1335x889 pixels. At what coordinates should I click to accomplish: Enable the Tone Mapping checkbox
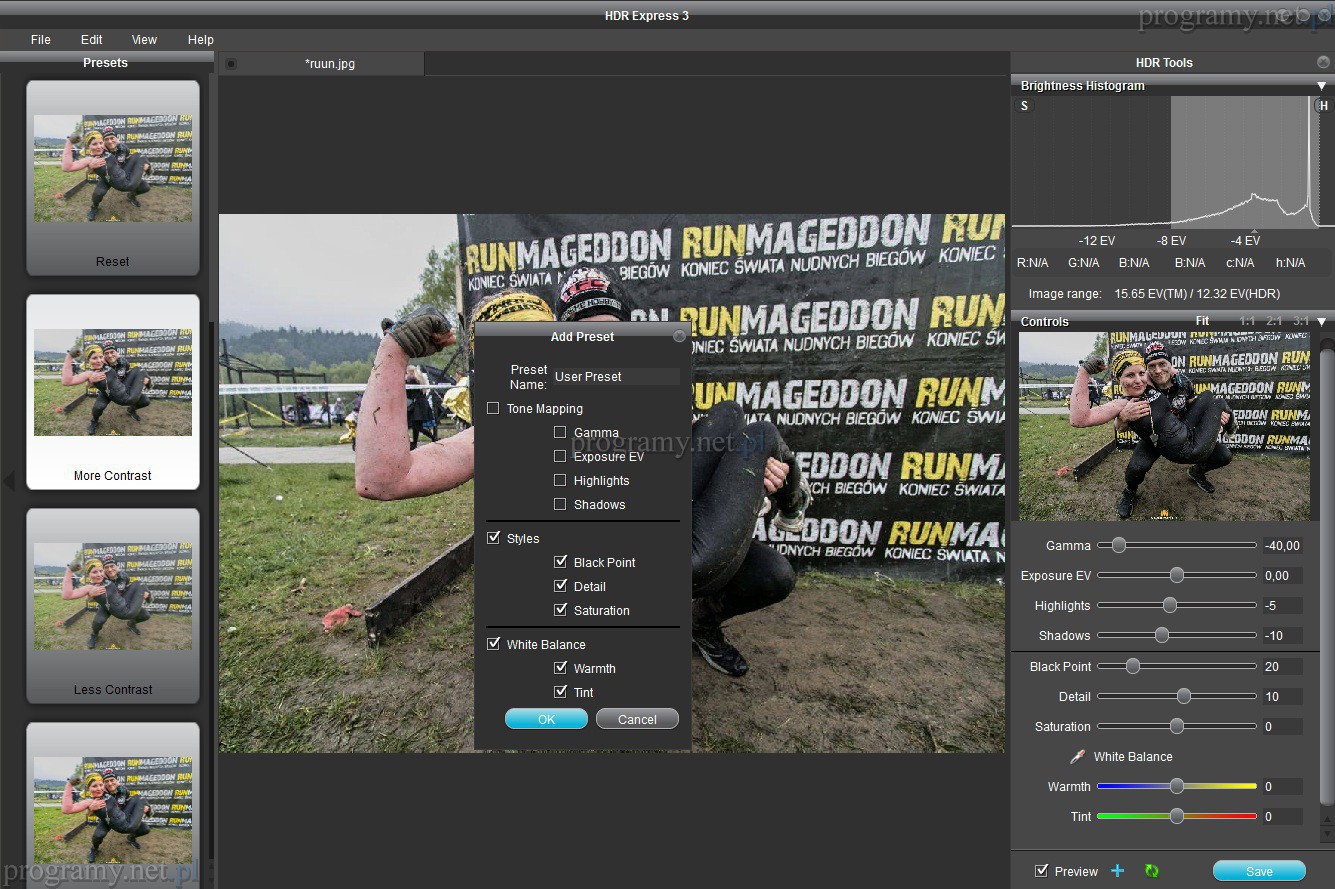(x=493, y=408)
